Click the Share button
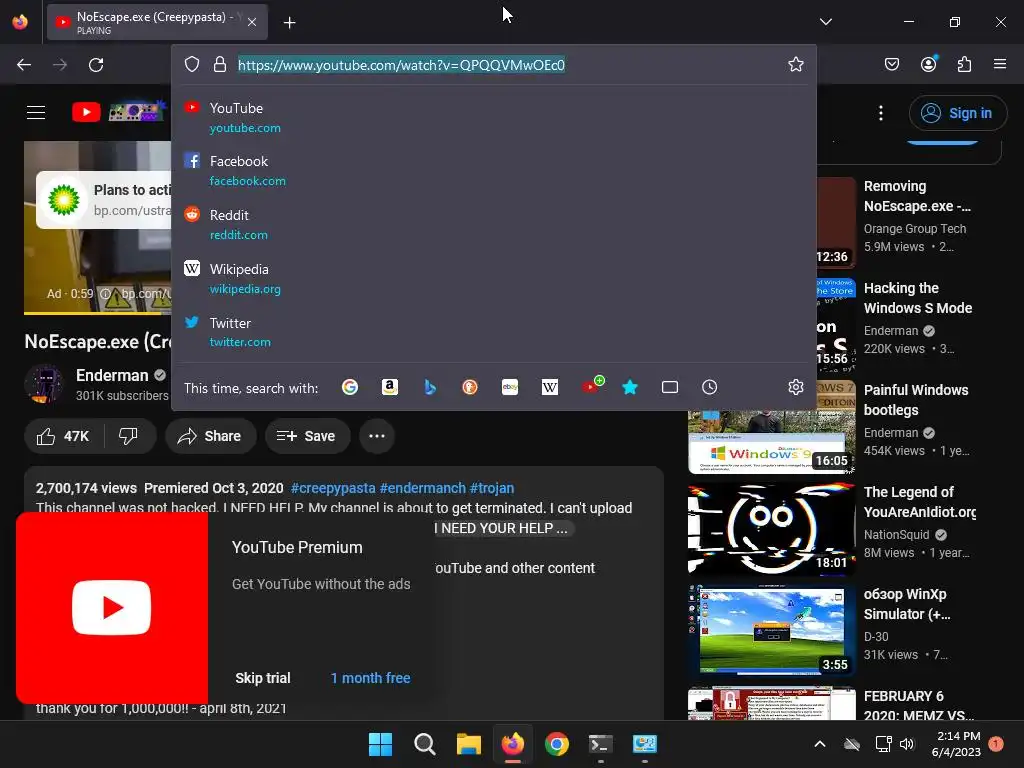This screenshot has width=1024, height=768. tap(210, 436)
